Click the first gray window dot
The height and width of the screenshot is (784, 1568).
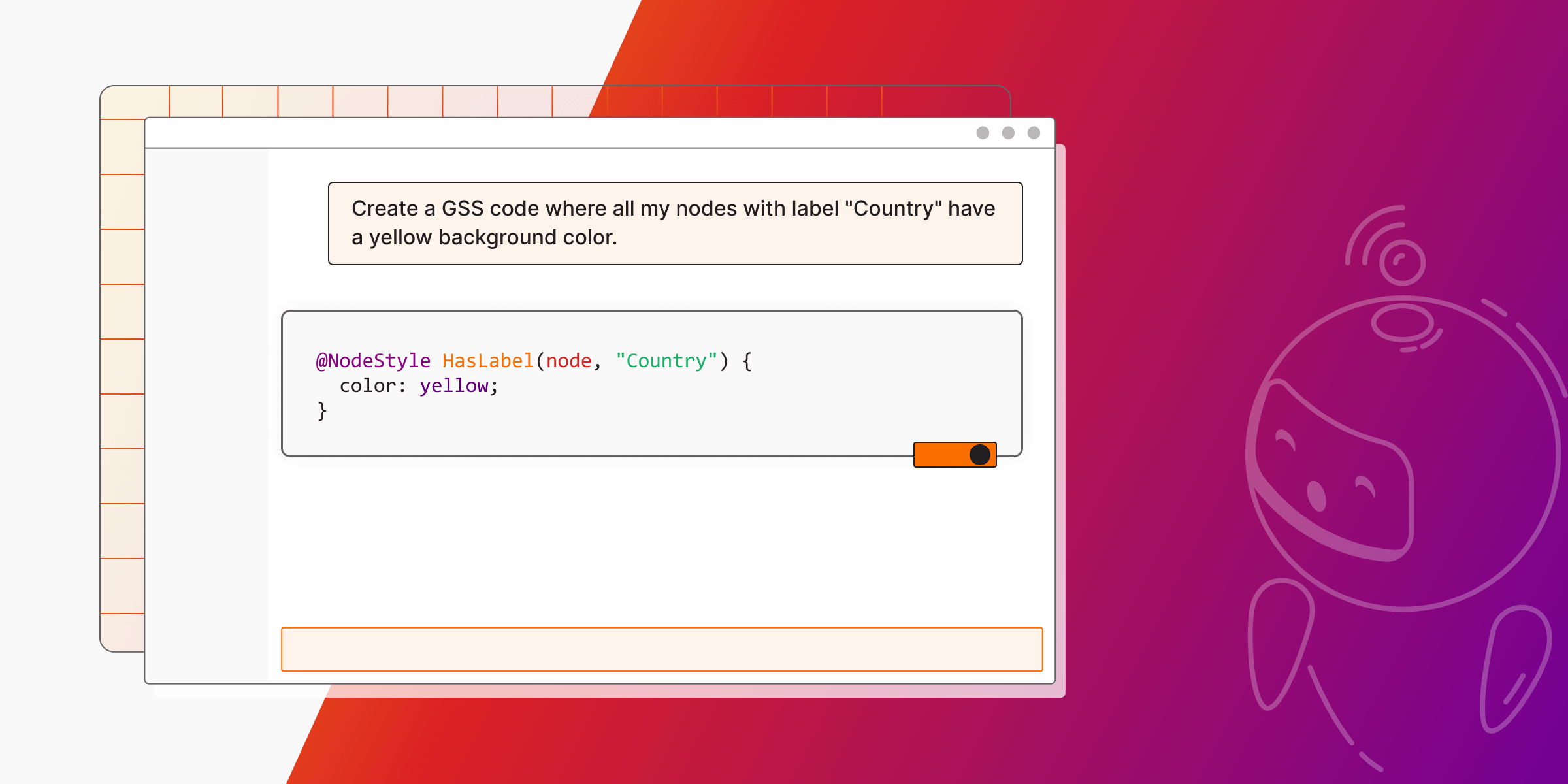(981, 133)
